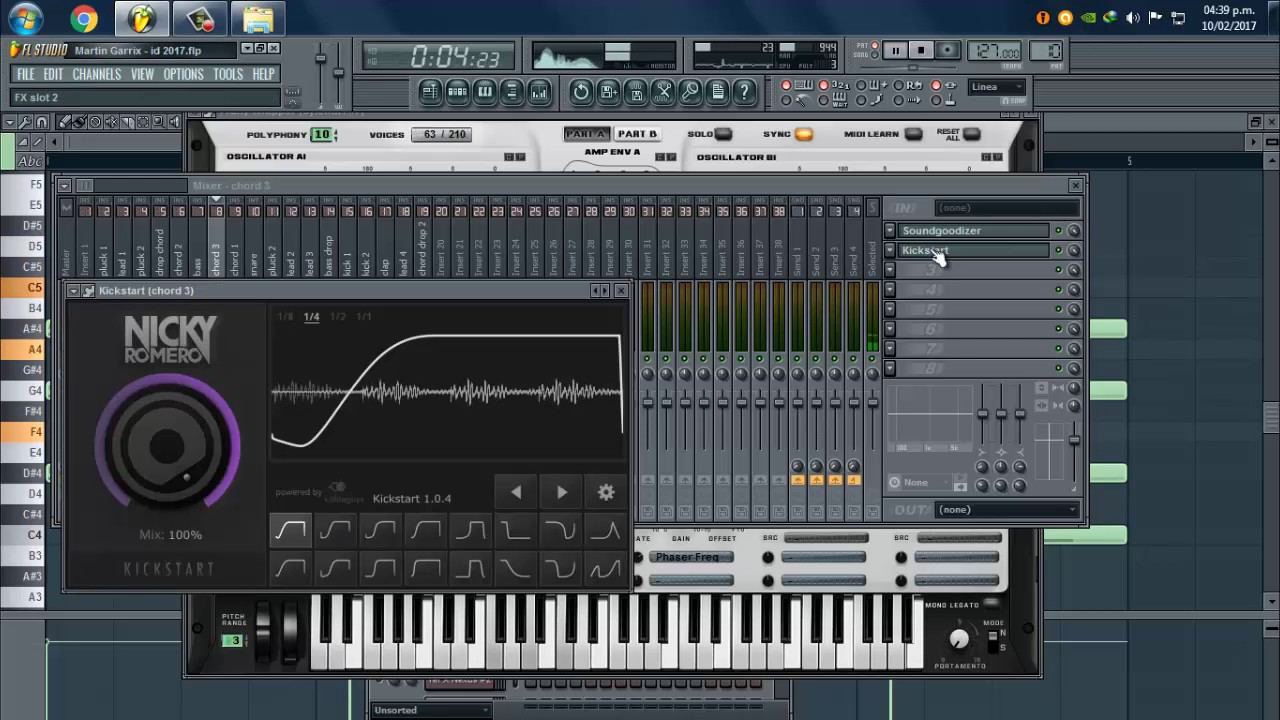
Task: Go to next Kickstart preset arrow
Action: [x=561, y=492]
